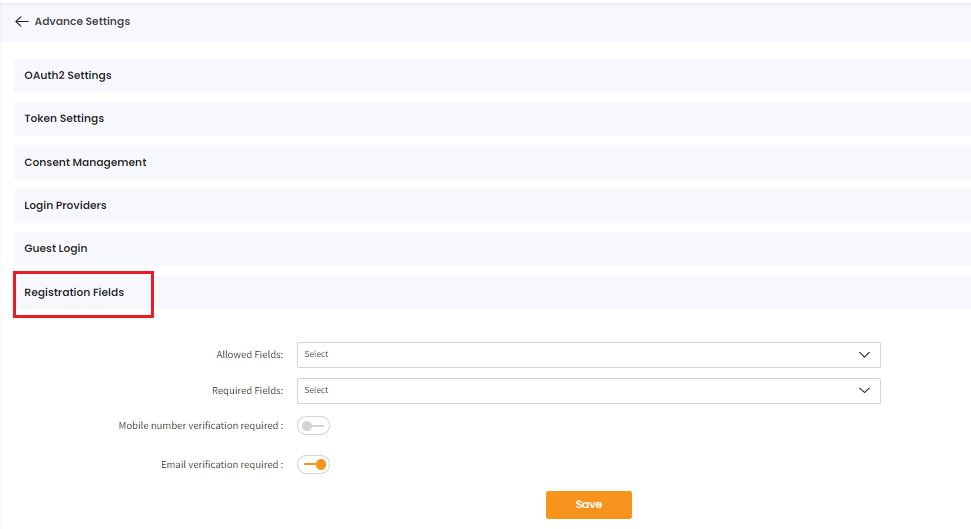Click the Advance Settings header title

coord(82,21)
